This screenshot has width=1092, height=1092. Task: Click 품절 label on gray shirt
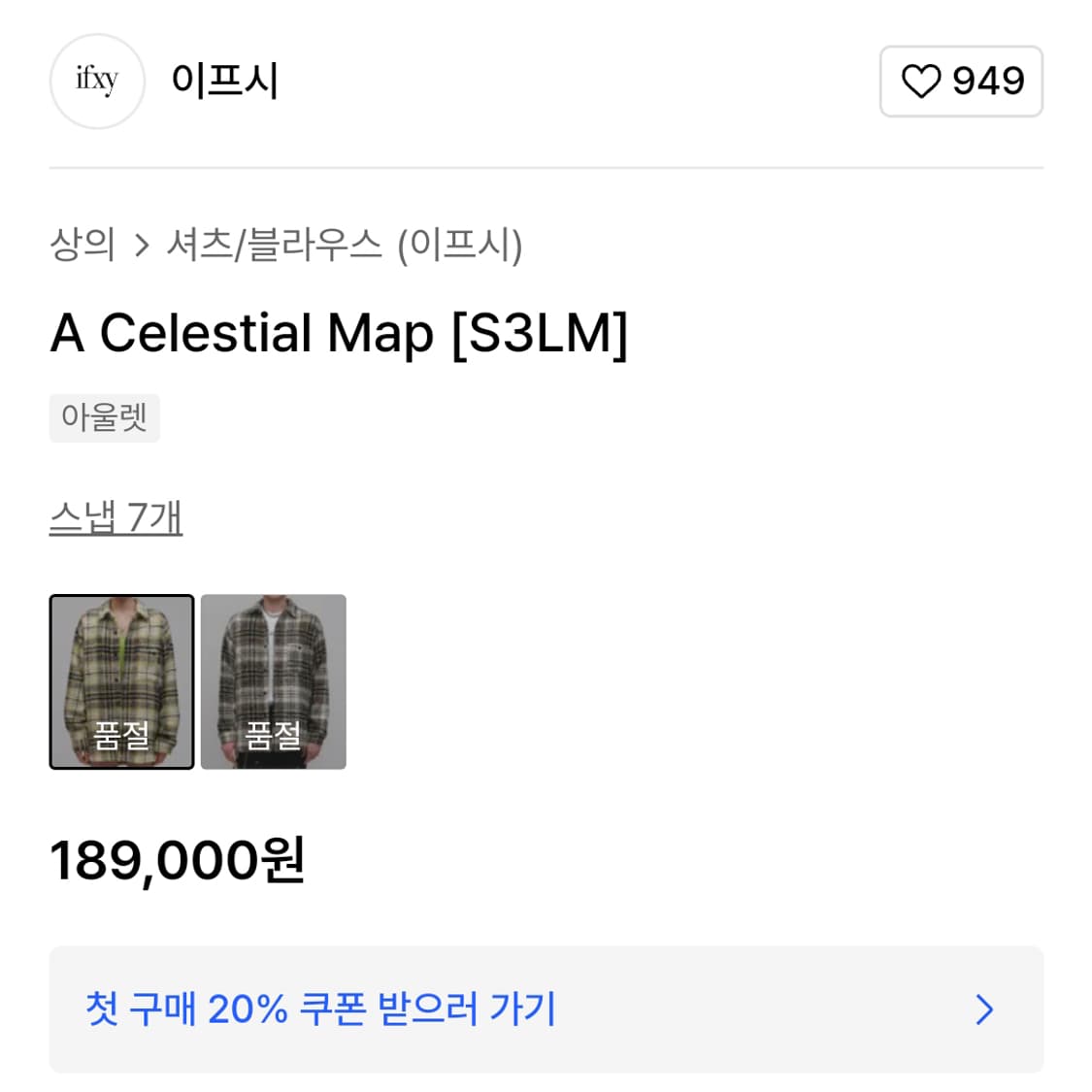coord(273,735)
